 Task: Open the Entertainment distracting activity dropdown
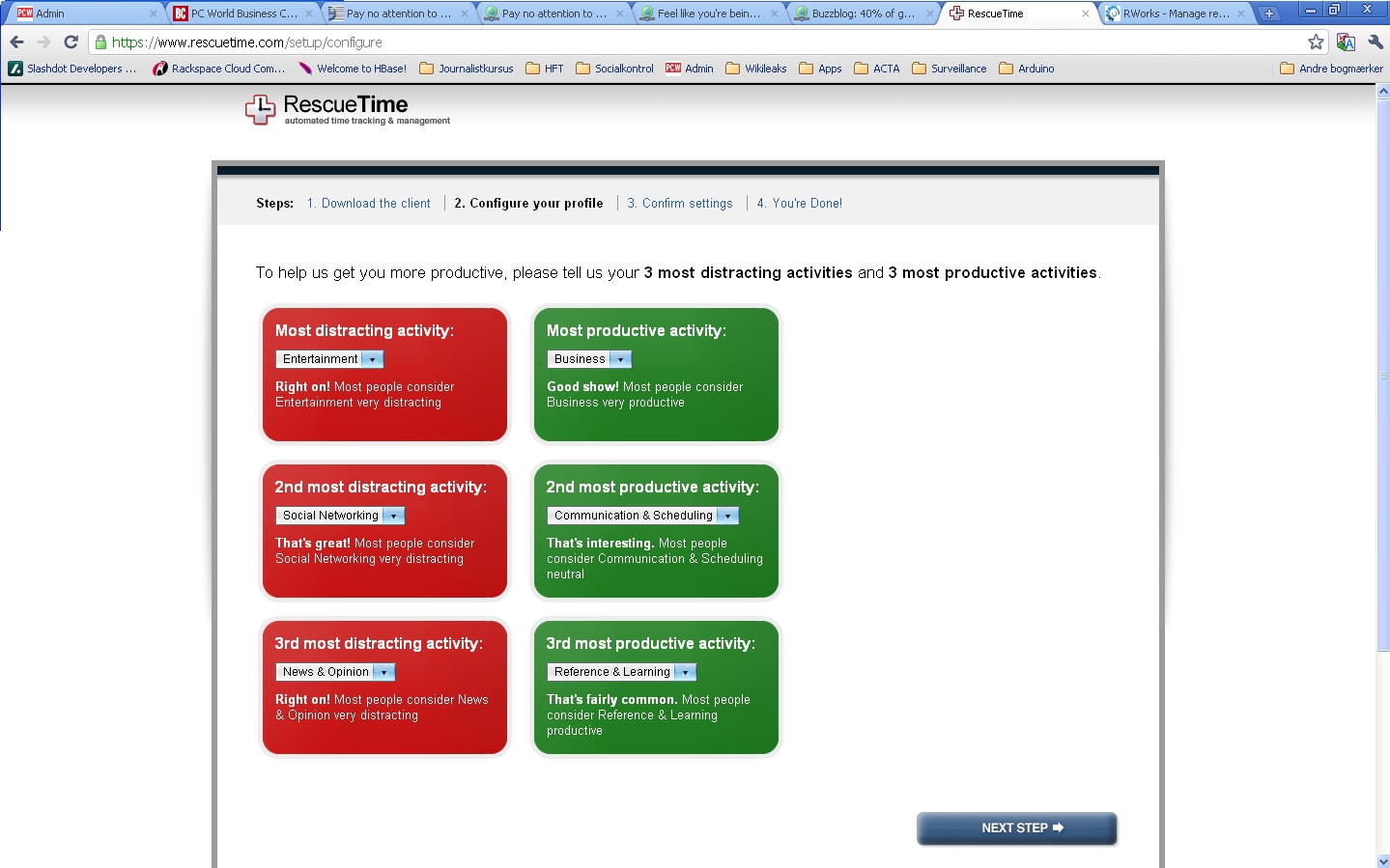[x=329, y=359]
